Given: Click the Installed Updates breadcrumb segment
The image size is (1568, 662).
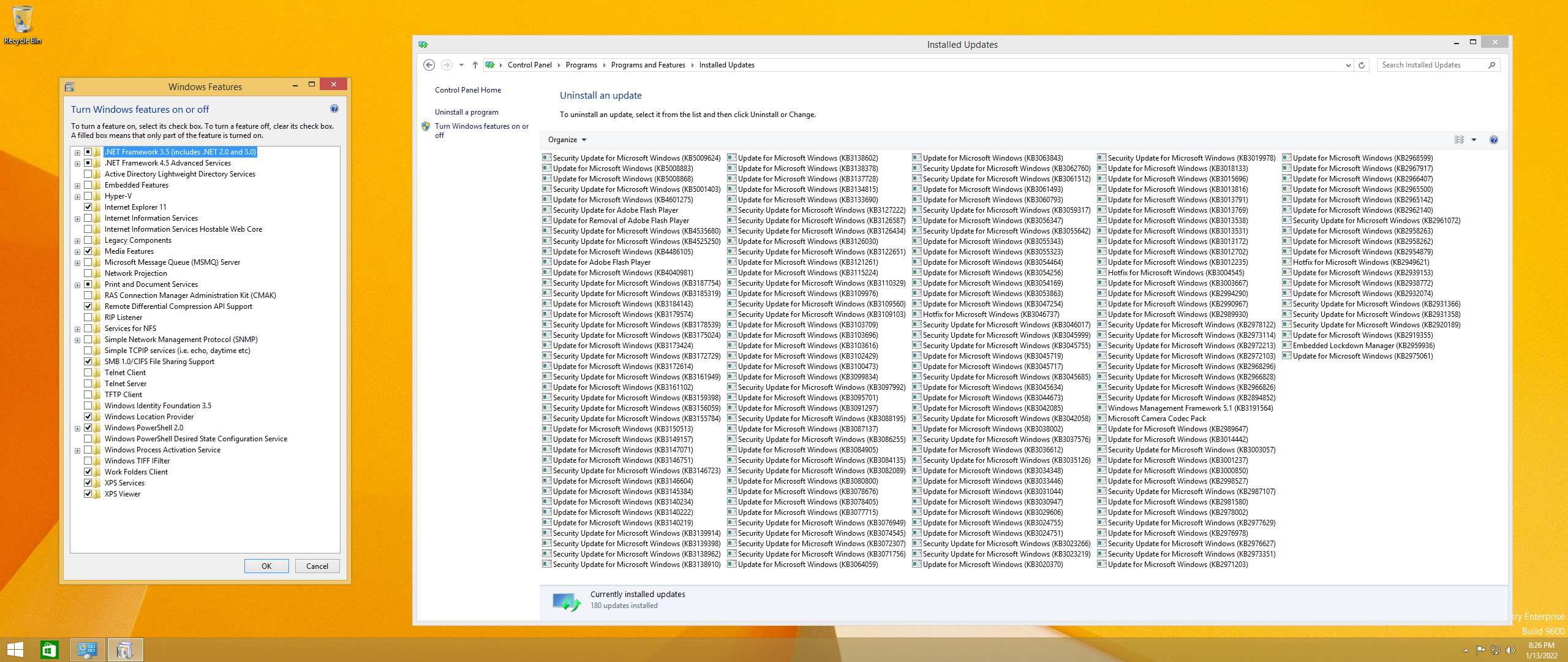Looking at the screenshot, I should [x=727, y=65].
